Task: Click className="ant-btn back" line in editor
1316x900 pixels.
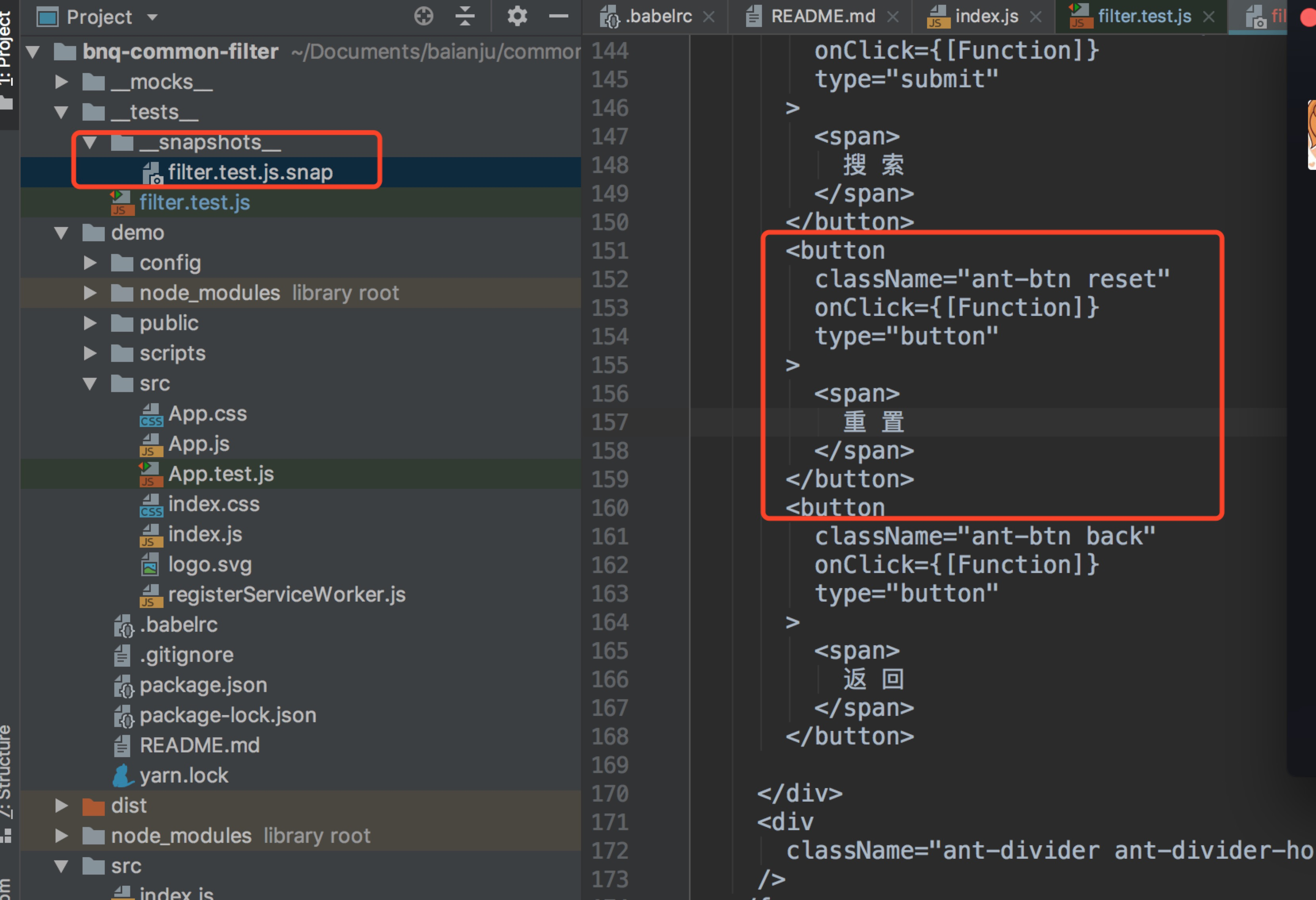Action: coord(985,537)
